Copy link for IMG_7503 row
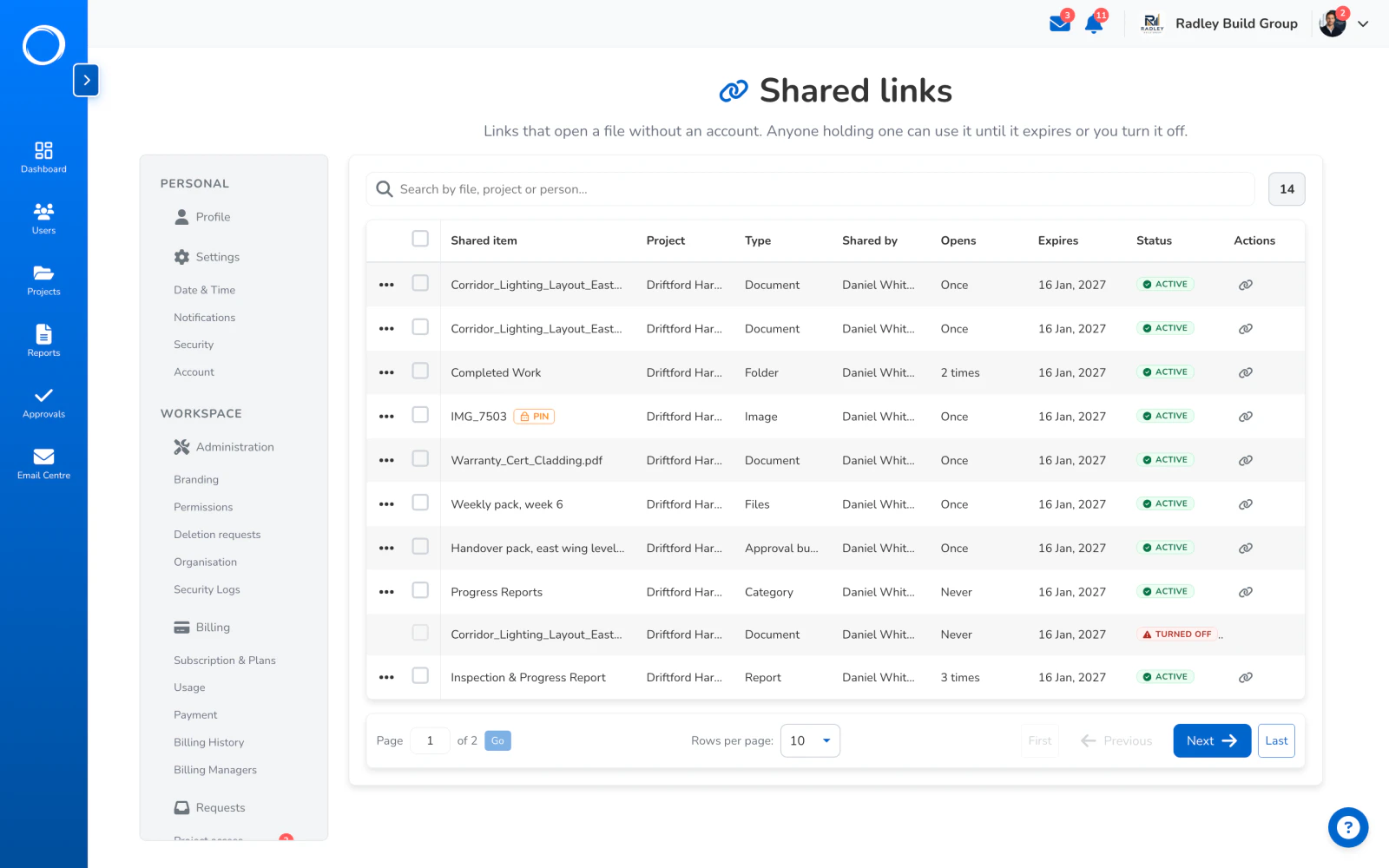The width and height of the screenshot is (1389, 868). tap(1245, 417)
